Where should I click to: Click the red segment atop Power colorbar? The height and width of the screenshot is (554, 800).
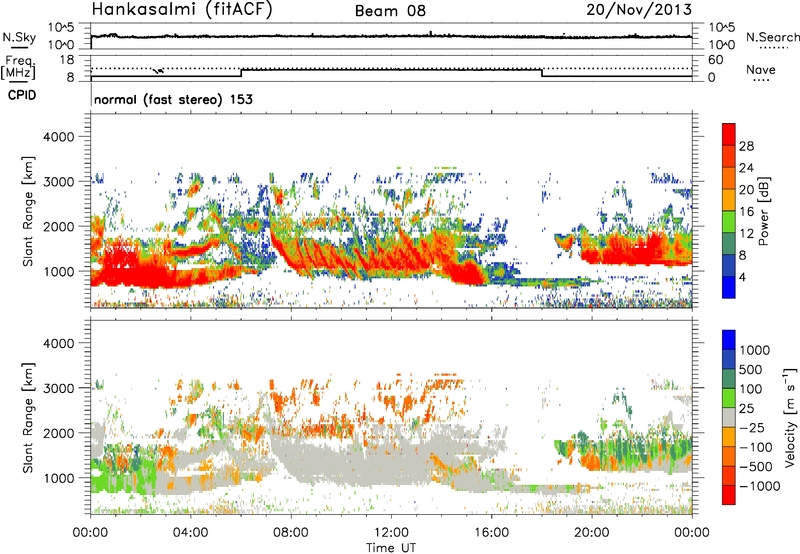tap(729, 134)
